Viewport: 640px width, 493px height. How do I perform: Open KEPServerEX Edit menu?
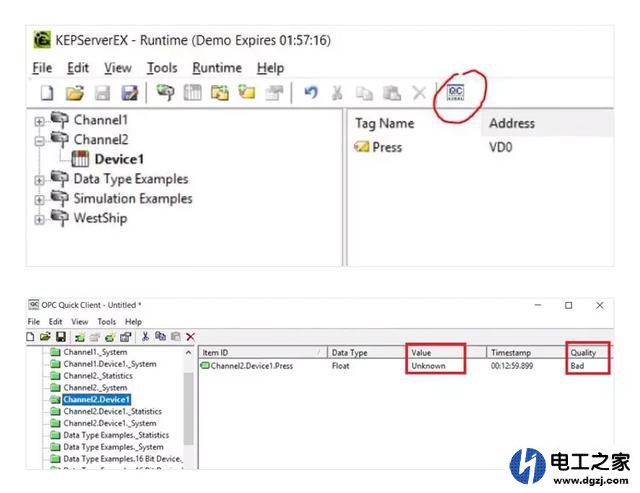coord(78,68)
